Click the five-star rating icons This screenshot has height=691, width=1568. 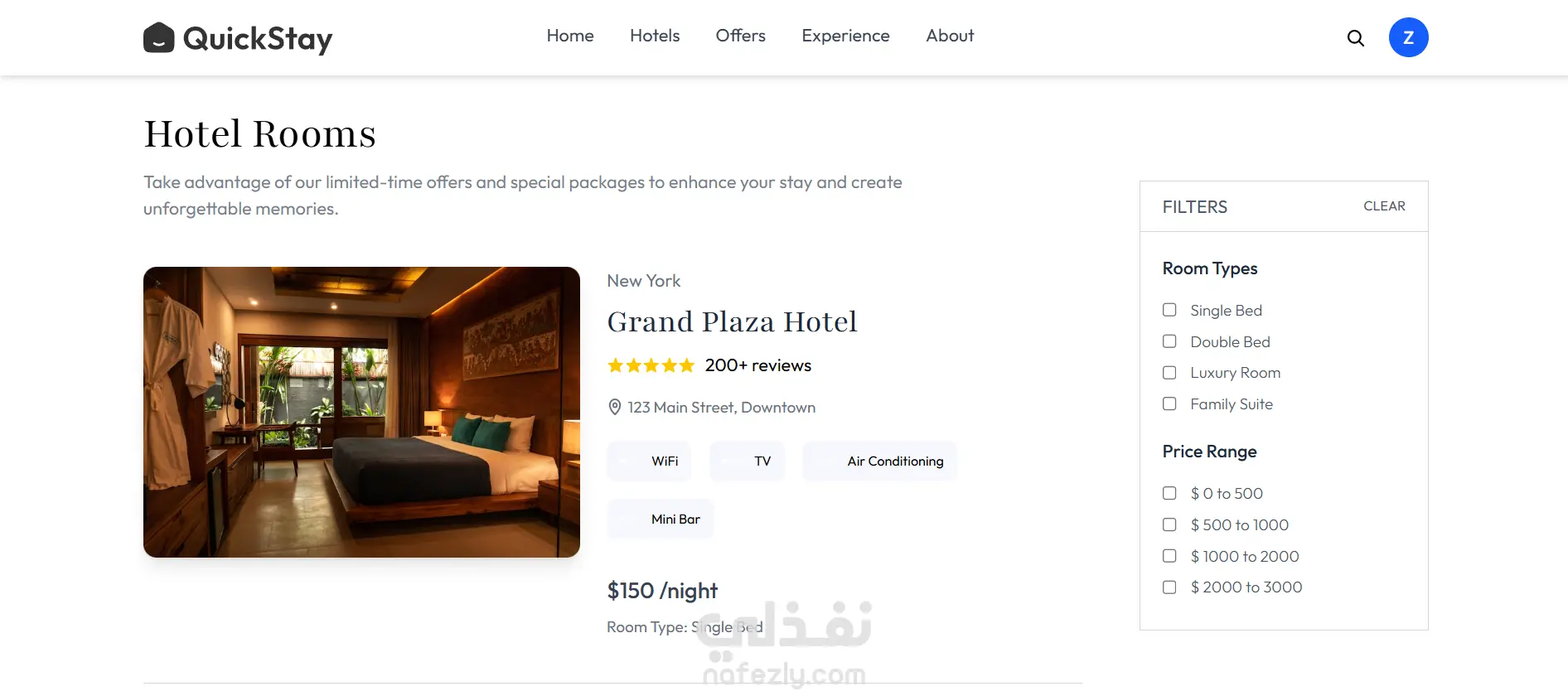click(x=651, y=365)
